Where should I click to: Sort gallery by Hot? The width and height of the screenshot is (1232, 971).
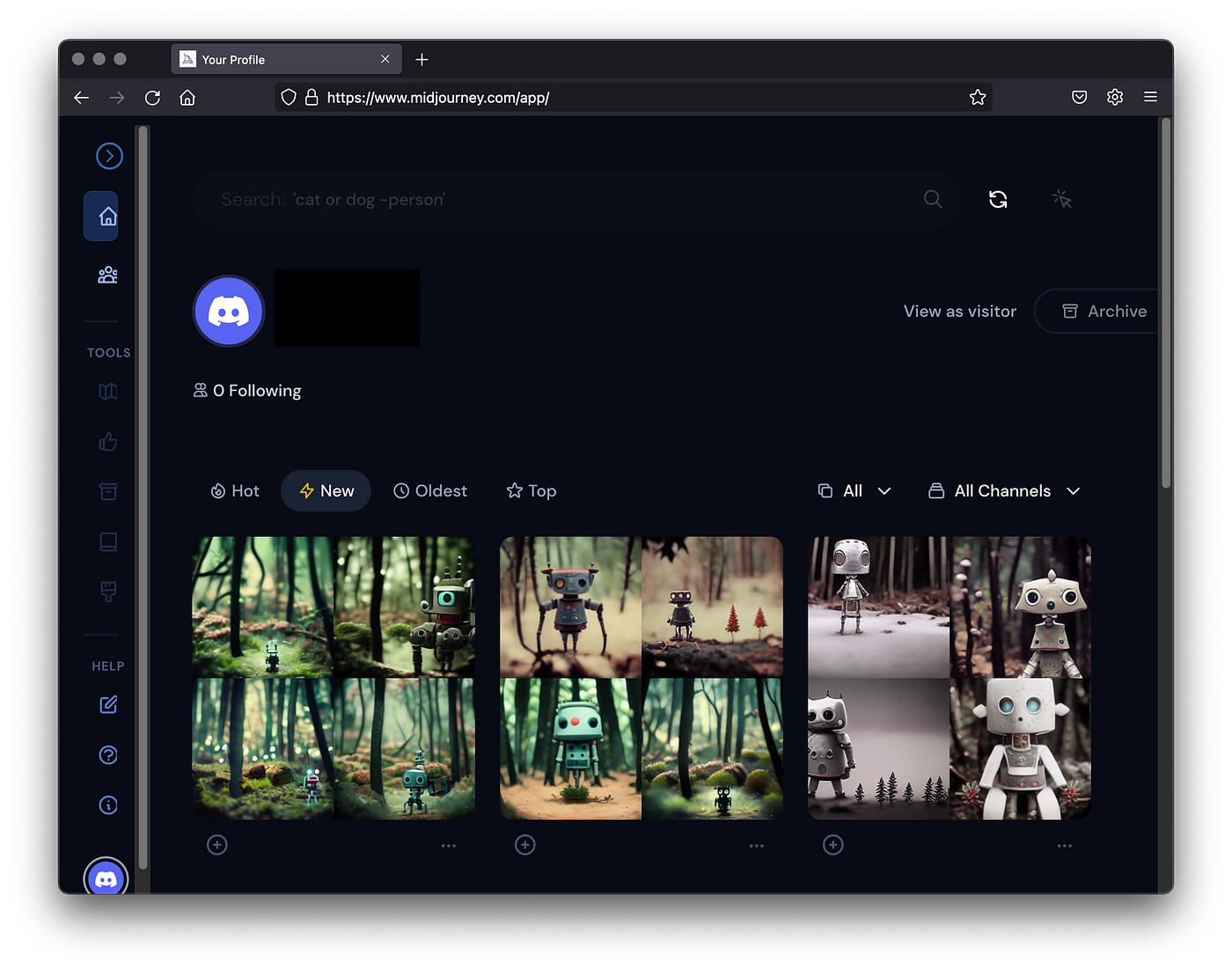point(235,491)
